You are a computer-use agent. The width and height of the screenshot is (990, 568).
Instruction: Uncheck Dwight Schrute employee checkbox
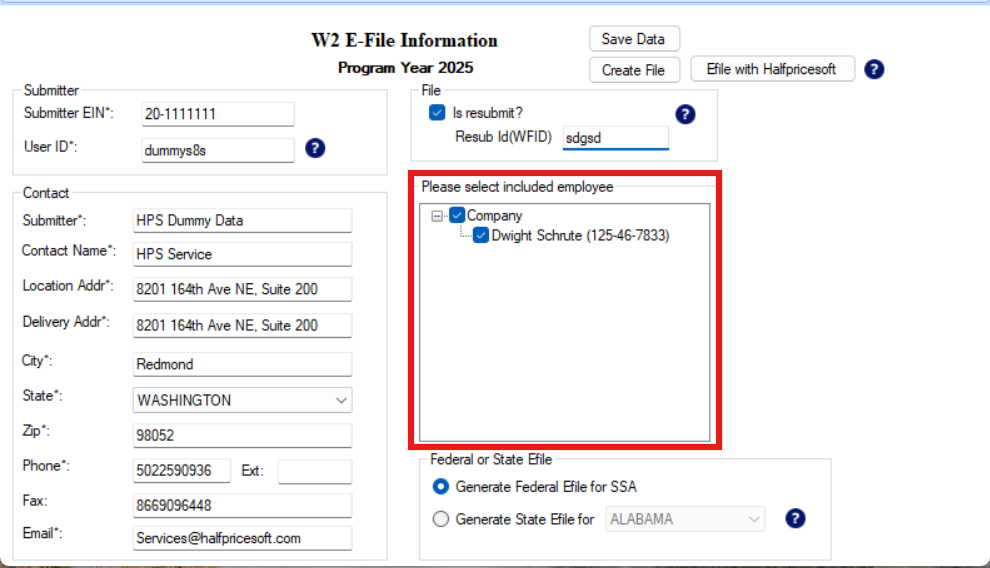tap(480, 235)
